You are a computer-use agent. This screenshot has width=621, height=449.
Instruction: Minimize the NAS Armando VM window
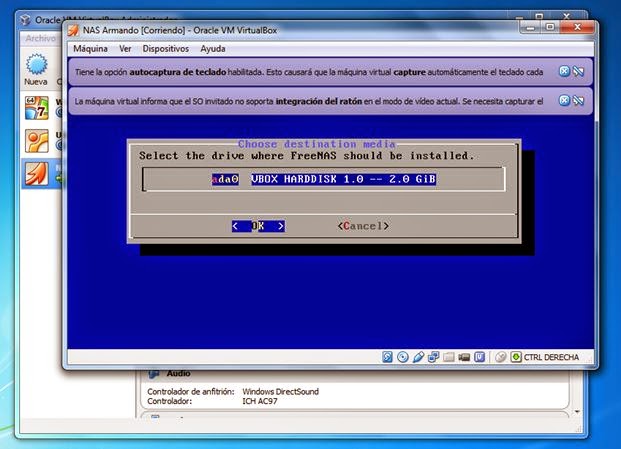(531, 27)
